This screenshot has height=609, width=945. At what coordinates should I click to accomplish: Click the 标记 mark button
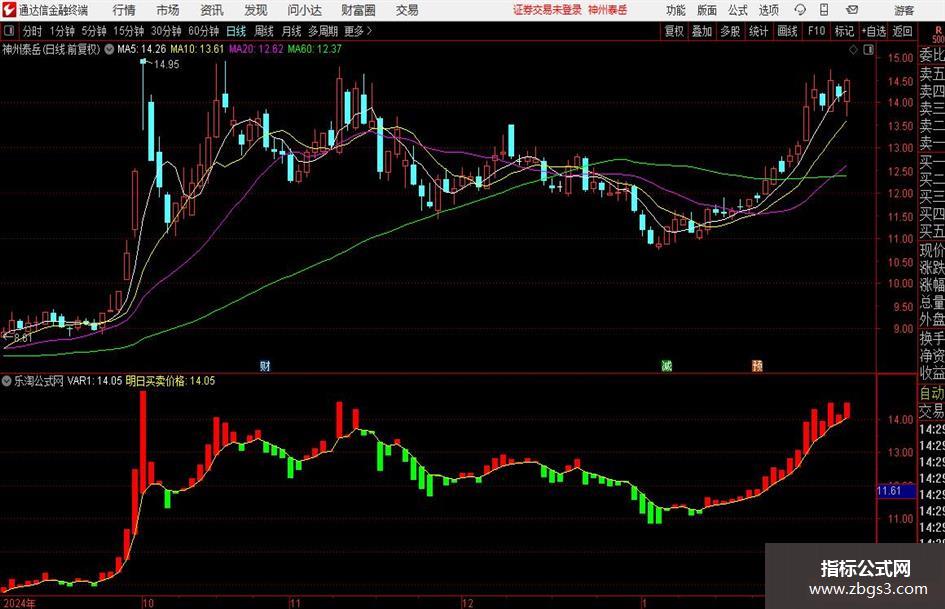tap(844, 31)
